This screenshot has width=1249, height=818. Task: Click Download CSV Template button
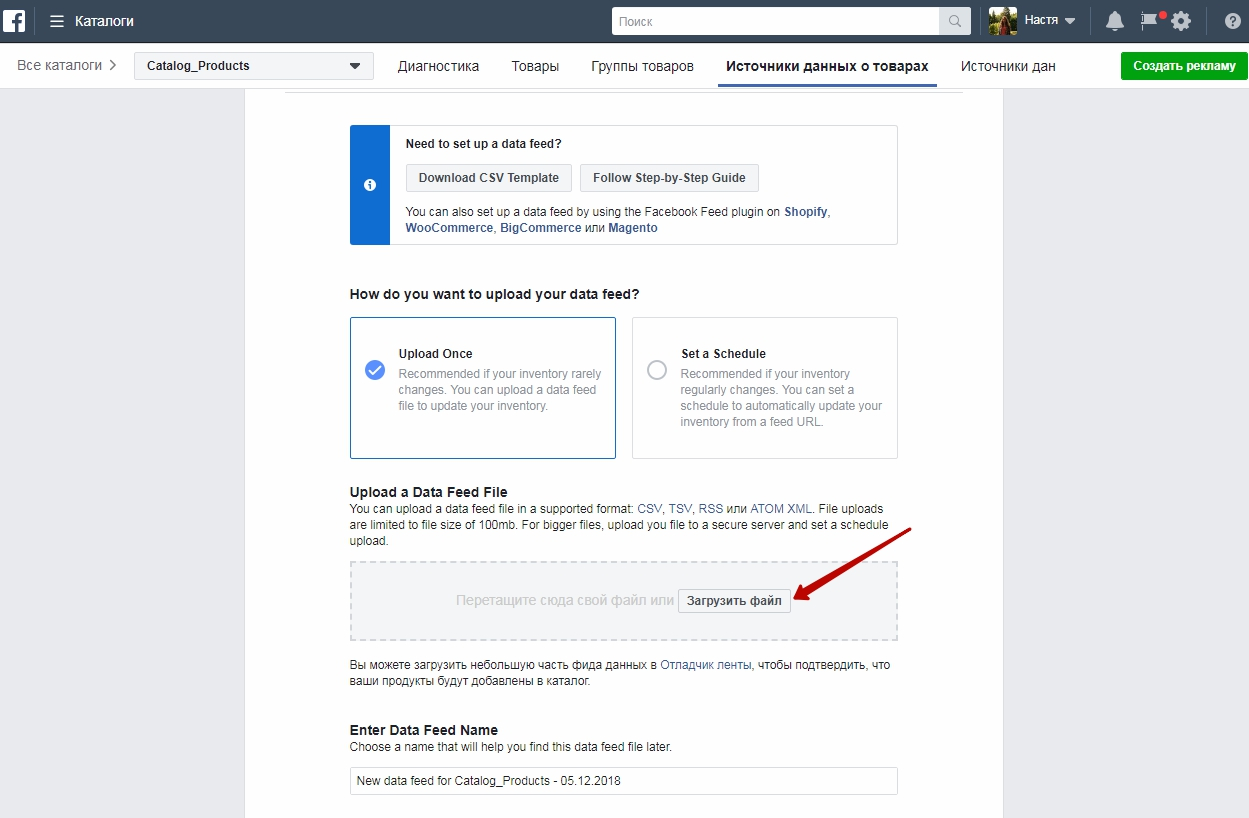489,178
